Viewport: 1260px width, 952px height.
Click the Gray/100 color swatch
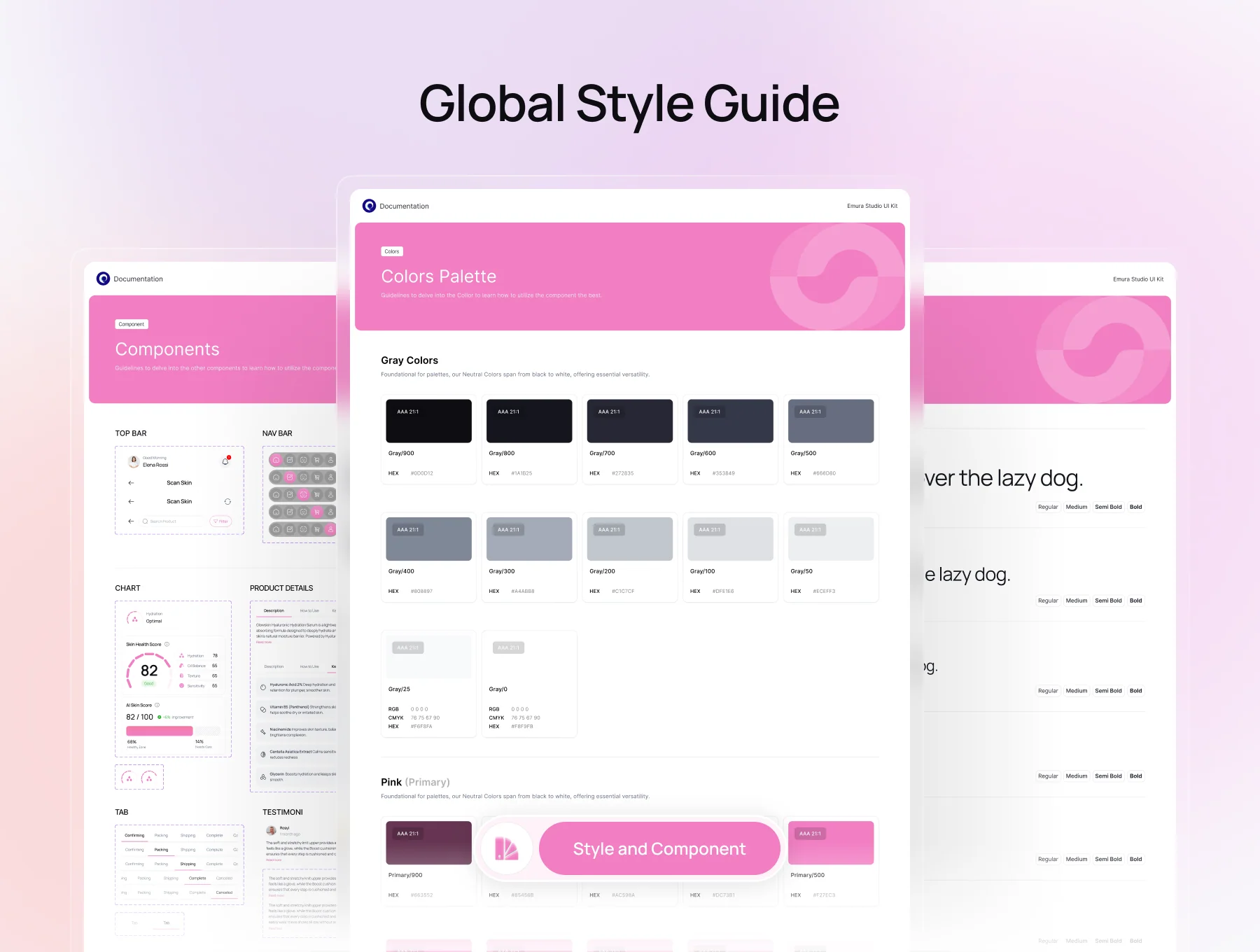tap(730, 539)
